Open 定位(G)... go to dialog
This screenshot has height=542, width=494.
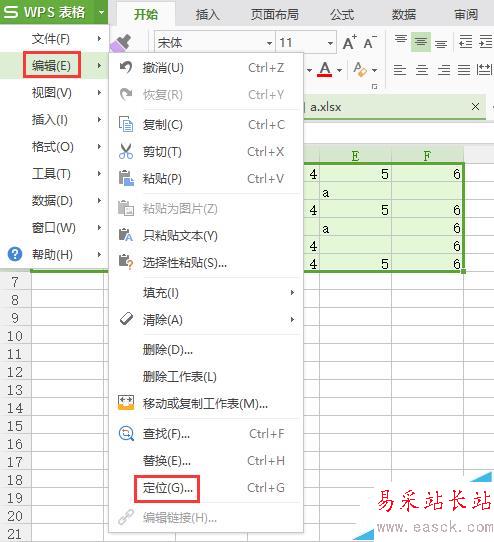(206, 488)
